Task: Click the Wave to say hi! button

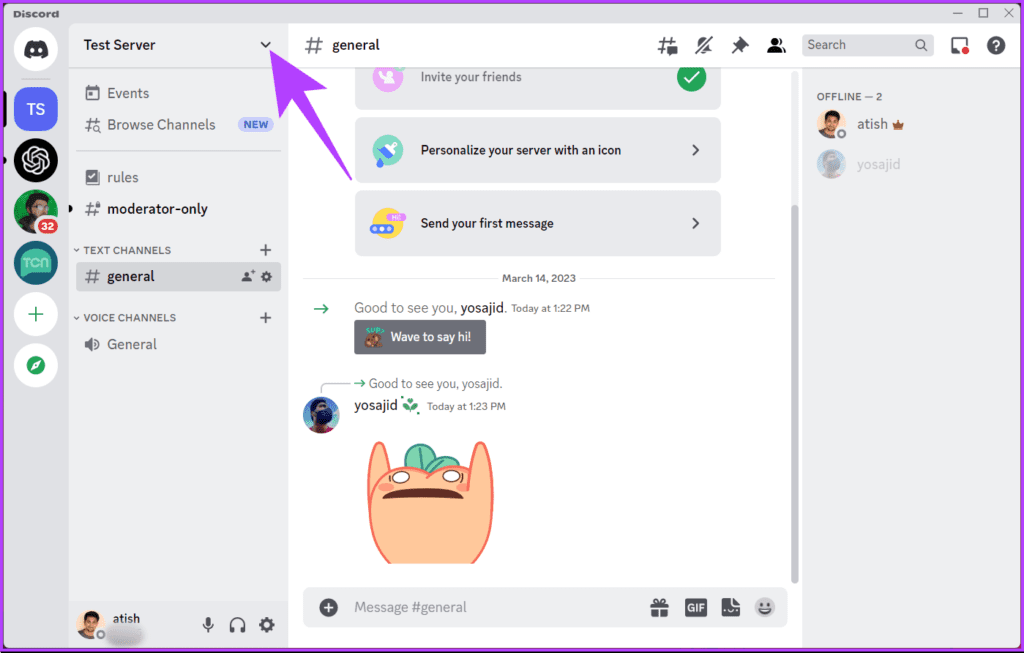Action: pos(420,337)
